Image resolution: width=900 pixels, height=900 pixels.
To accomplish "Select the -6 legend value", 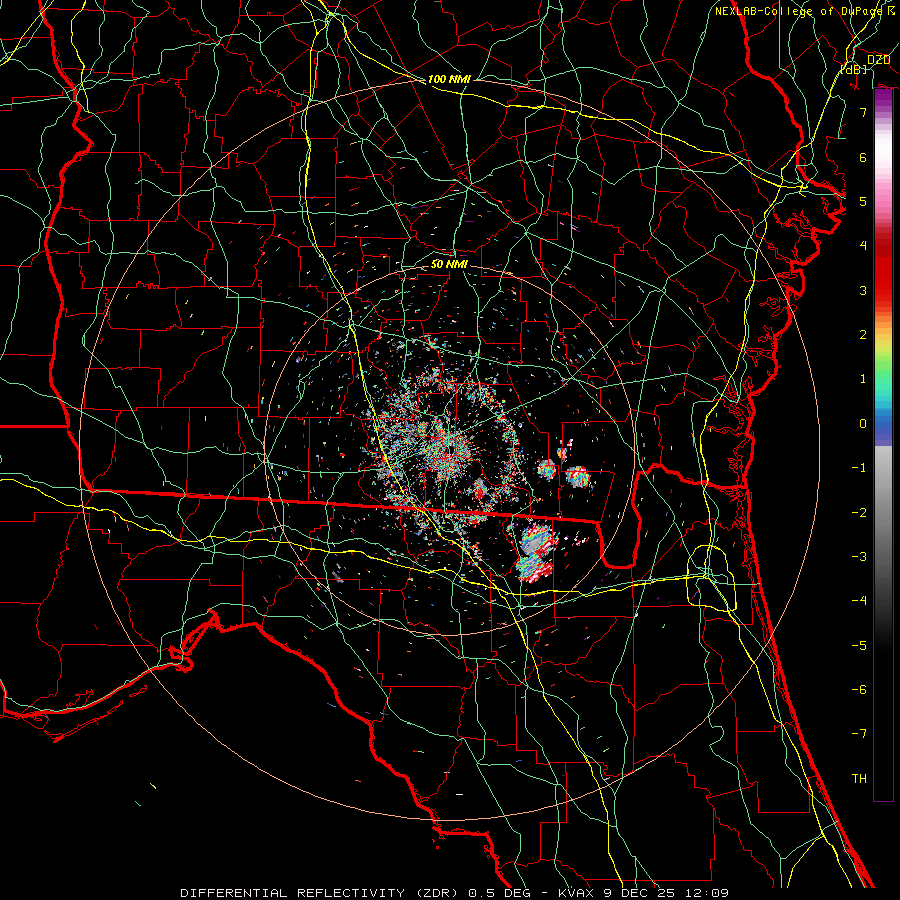I will click(x=859, y=690).
